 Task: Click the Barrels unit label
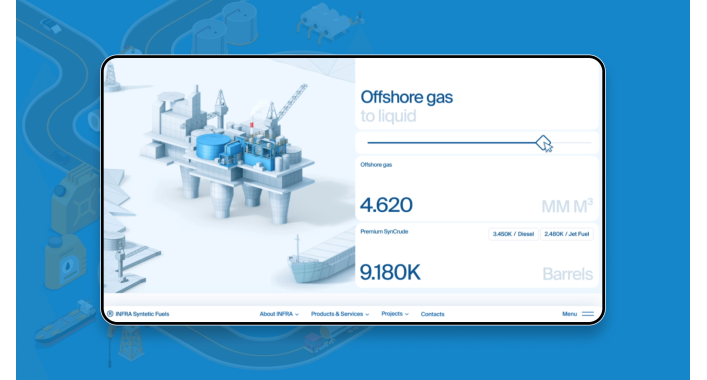click(567, 274)
